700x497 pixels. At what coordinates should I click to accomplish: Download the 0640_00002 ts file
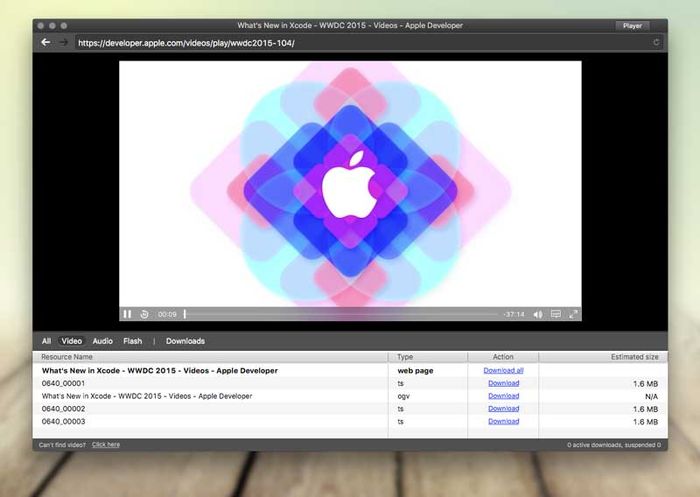(504, 409)
